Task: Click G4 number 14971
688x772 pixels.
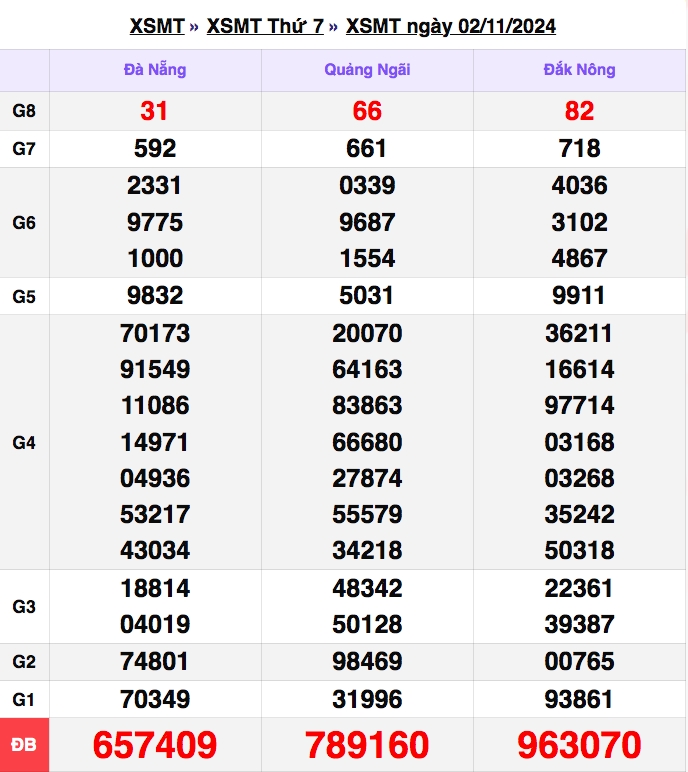Action: (154, 442)
